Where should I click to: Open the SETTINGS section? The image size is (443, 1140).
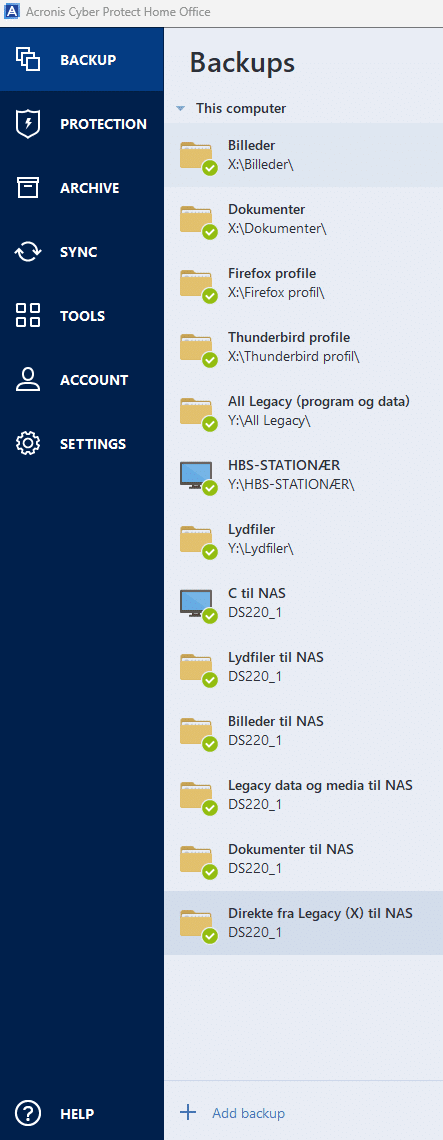(92, 443)
